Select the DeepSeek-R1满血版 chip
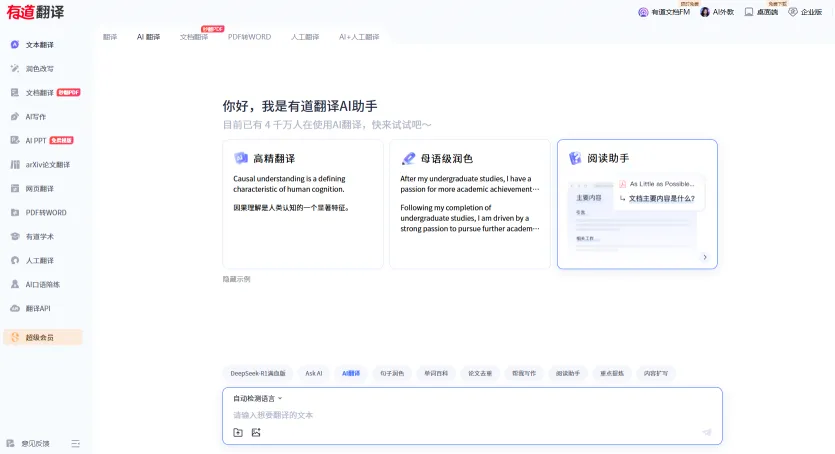 click(x=258, y=373)
